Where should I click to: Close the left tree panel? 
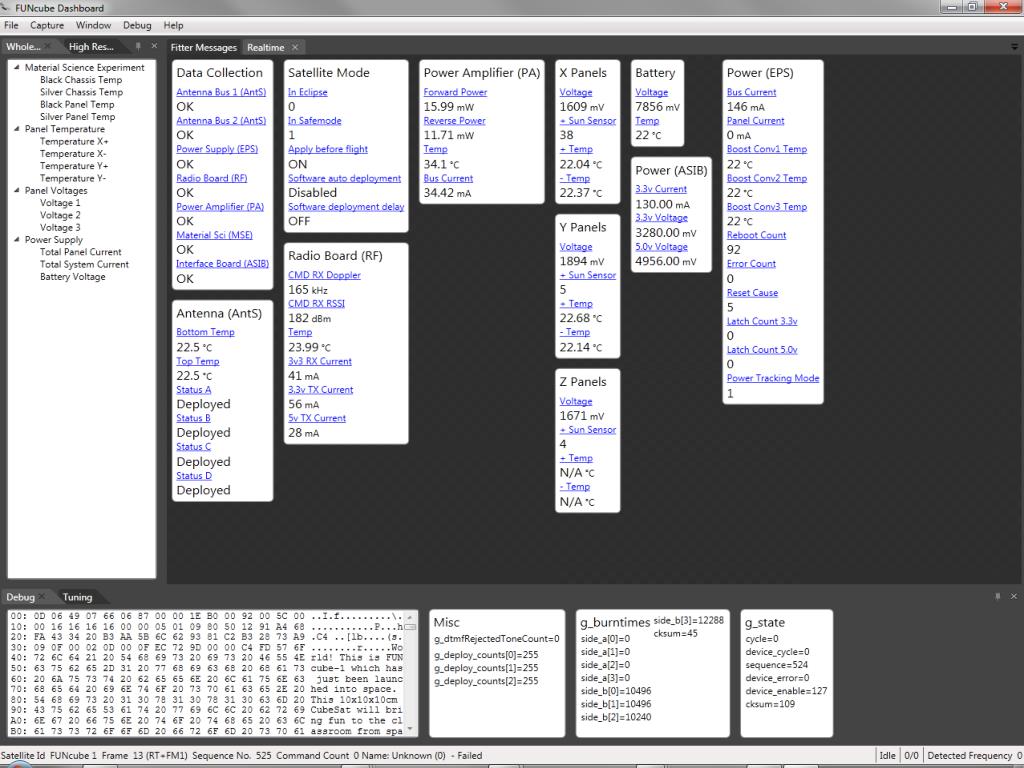(x=154, y=46)
